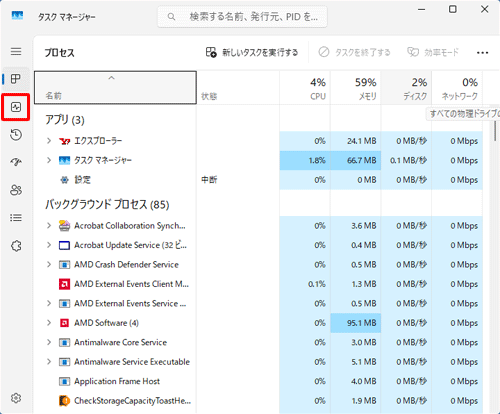Image resolution: width=500 pixels, height=414 pixels.
Task: Expand the エクスプローラー process group
Action: tap(49, 141)
